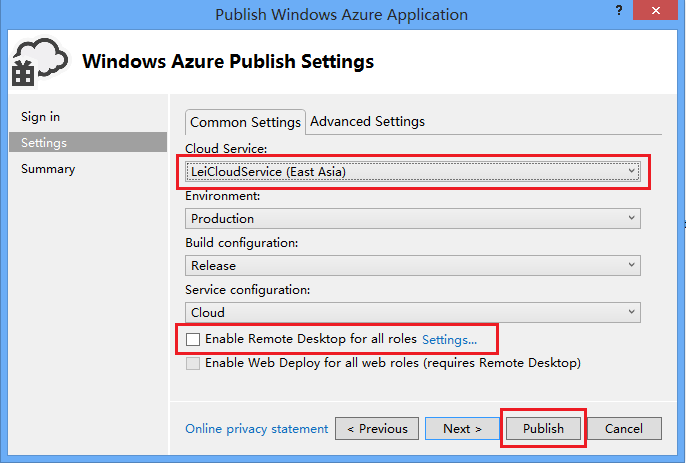Click the Previous button

377,428
